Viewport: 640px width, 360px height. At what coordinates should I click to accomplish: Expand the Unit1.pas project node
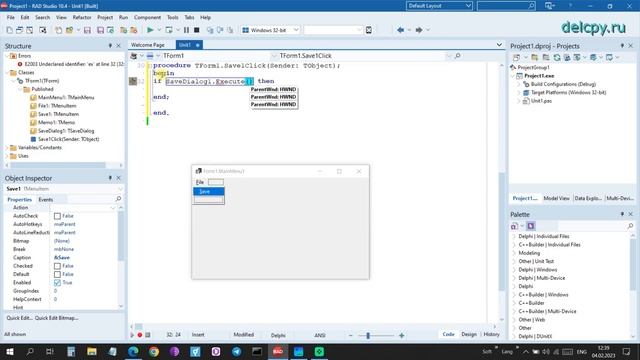coord(519,101)
